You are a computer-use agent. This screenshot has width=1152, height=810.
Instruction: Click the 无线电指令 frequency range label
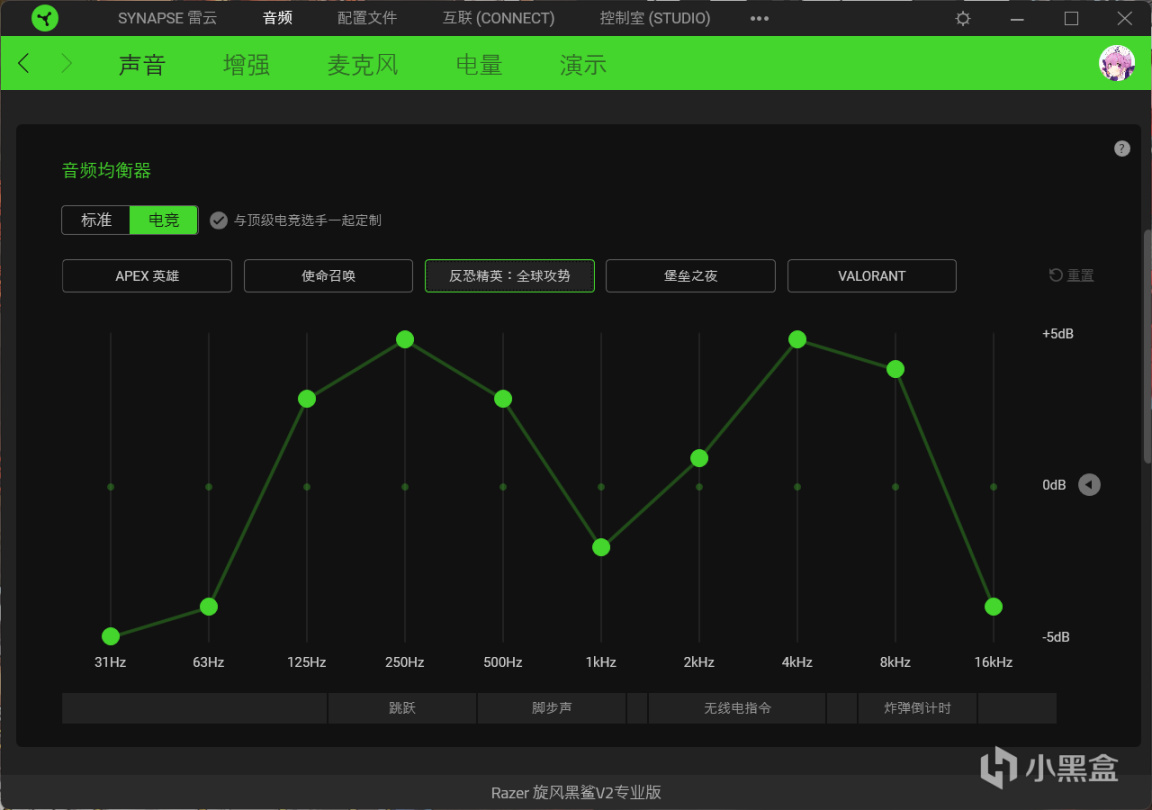(737, 708)
